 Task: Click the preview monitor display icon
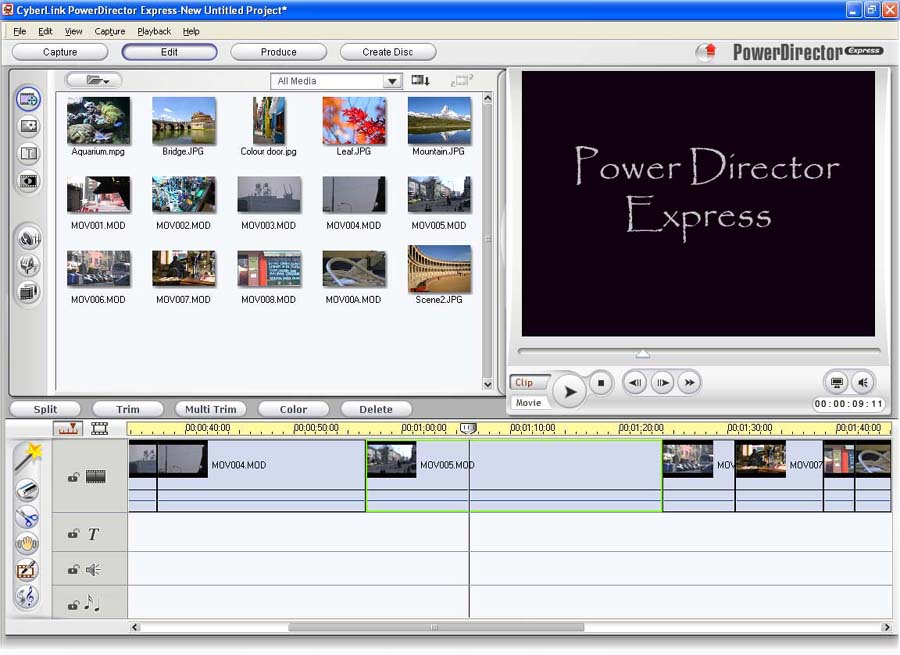(837, 382)
